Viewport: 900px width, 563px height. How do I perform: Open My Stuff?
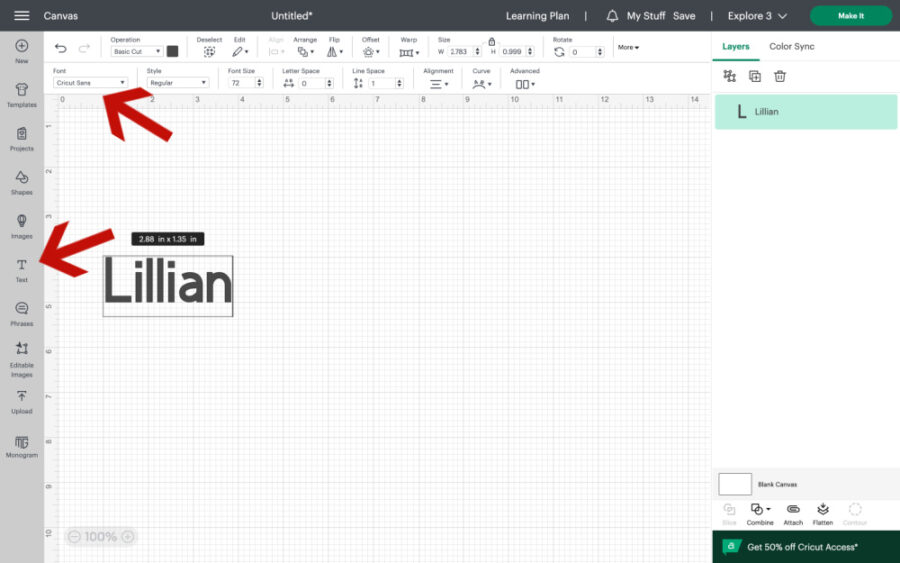(x=646, y=16)
